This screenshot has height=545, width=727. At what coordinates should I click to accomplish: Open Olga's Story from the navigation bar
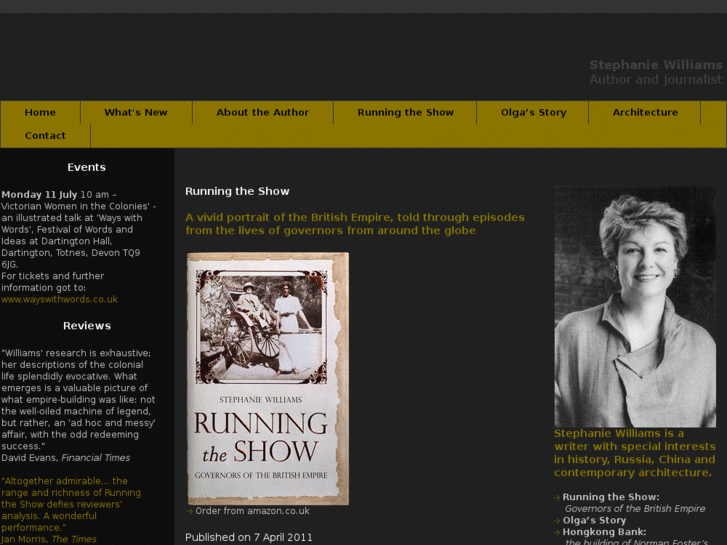(x=533, y=112)
